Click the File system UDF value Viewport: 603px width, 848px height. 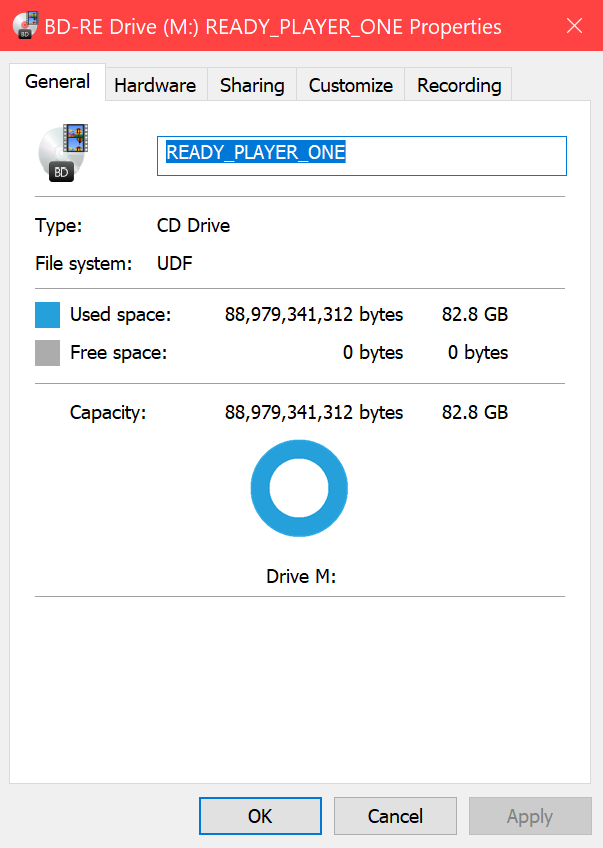(175, 264)
